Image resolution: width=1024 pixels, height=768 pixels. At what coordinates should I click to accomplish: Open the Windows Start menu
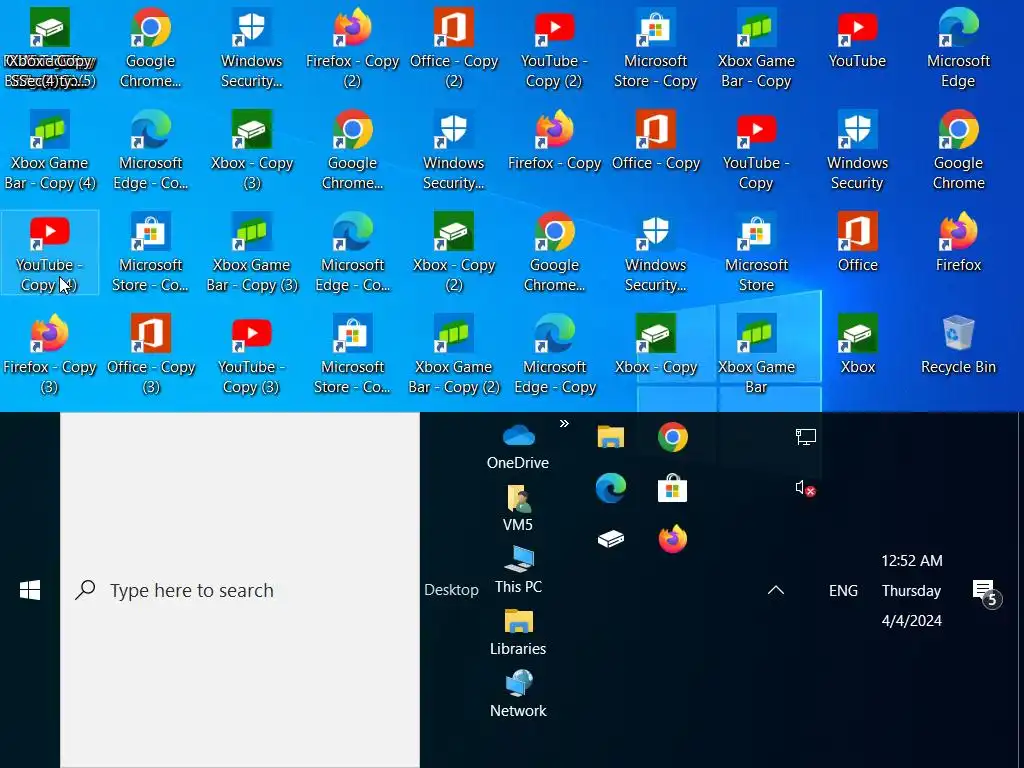[30, 590]
